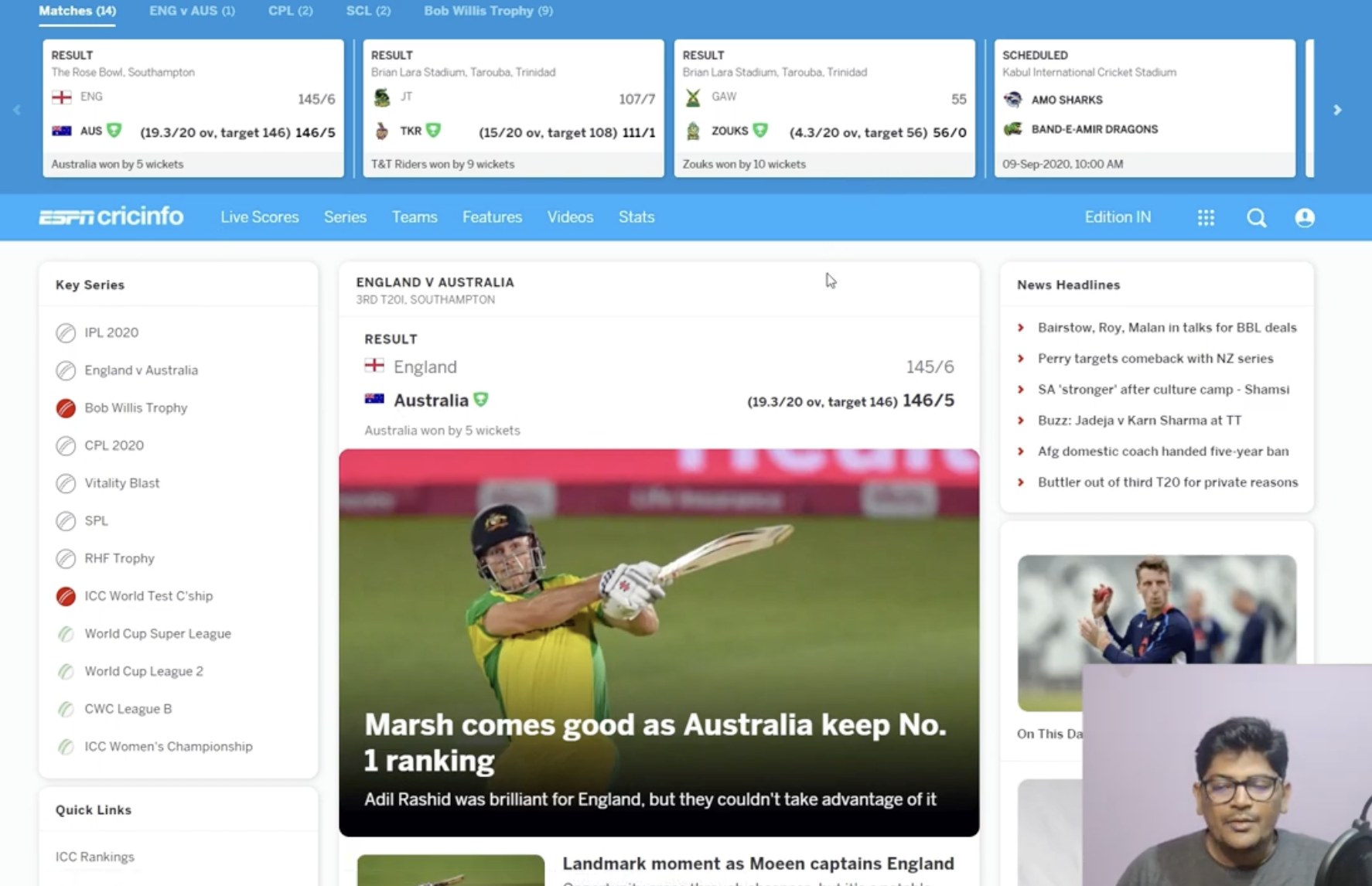Viewport: 1372px width, 886px height.
Task: Expand the Series navigation menu
Action: (x=345, y=217)
